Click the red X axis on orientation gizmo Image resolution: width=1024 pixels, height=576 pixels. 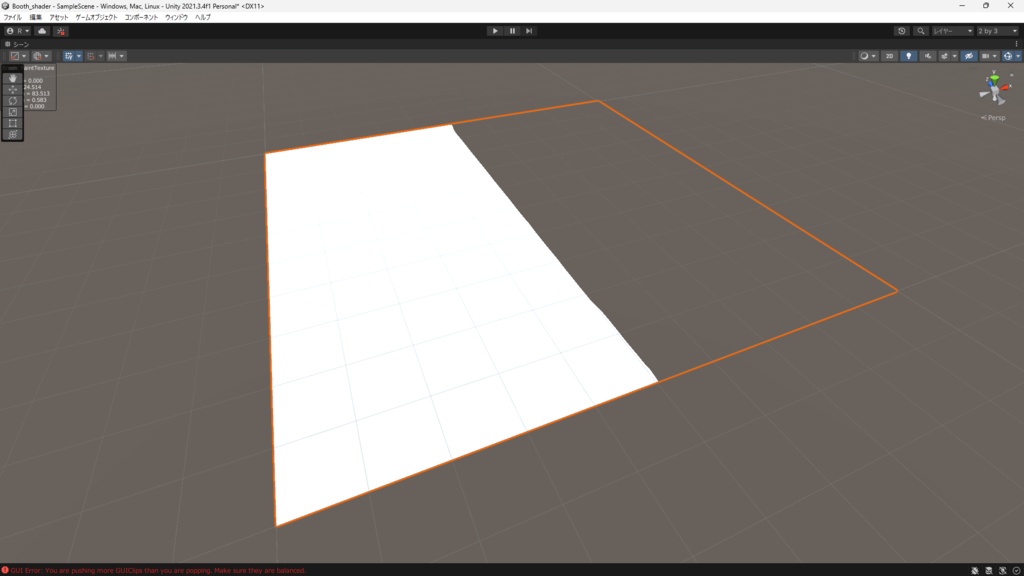(1005, 86)
